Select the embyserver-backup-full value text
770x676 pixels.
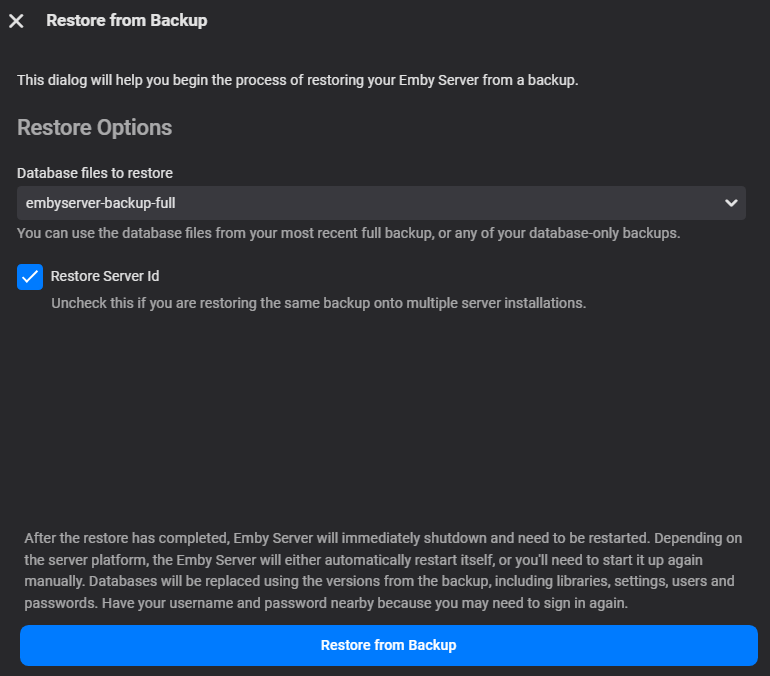coord(101,204)
